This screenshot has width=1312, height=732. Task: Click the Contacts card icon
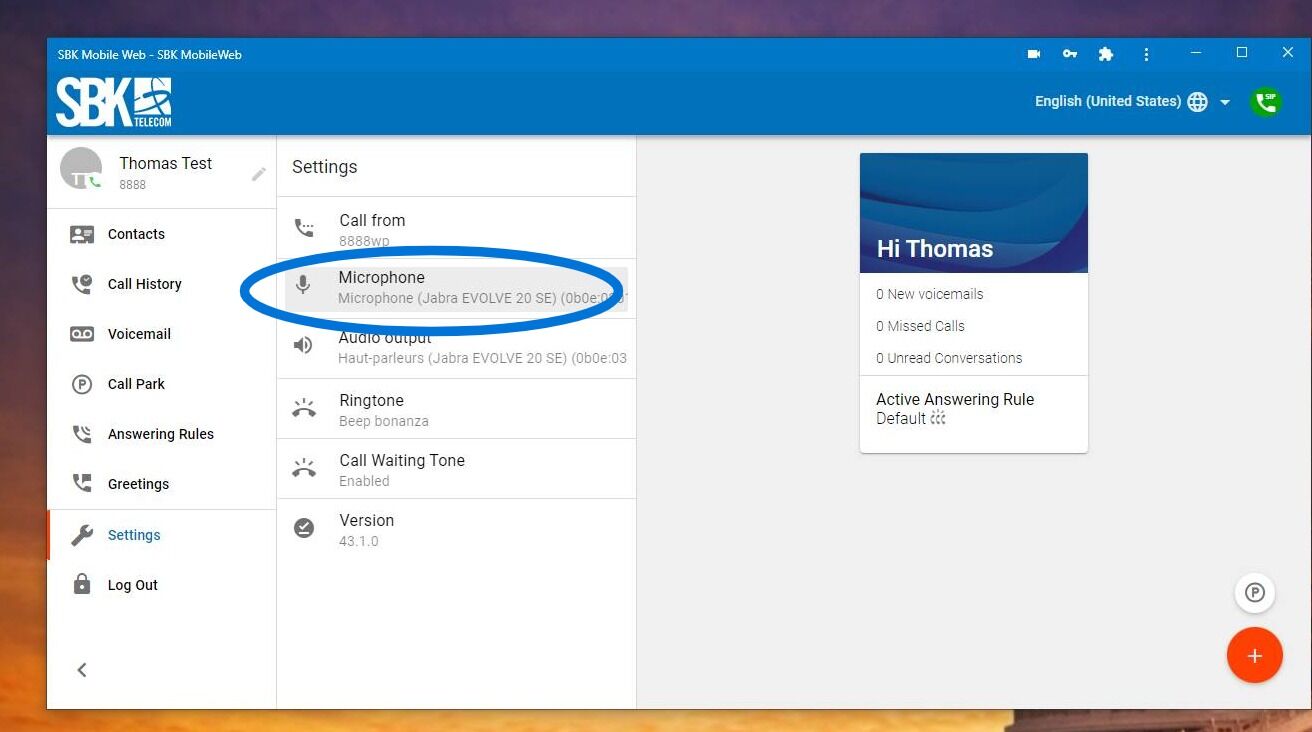pyautogui.click(x=82, y=234)
